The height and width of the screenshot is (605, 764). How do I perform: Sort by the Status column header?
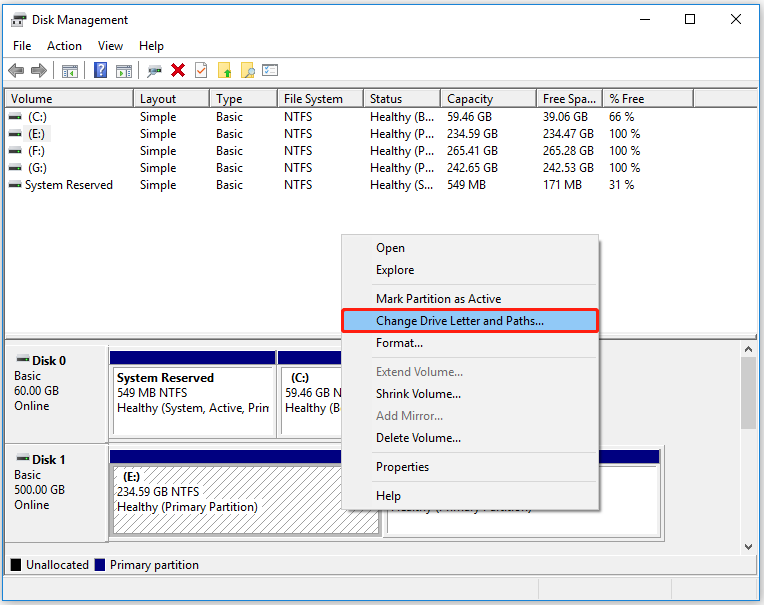(x=402, y=98)
